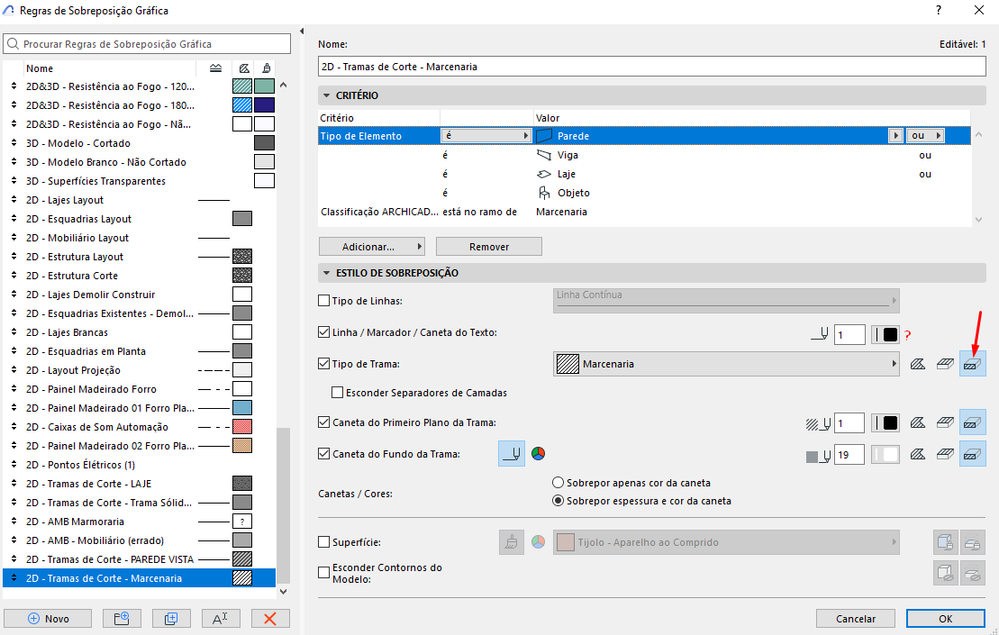Delete the selected rule with red X
The width and height of the screenshot is (999, 635).
click(270, 618)
